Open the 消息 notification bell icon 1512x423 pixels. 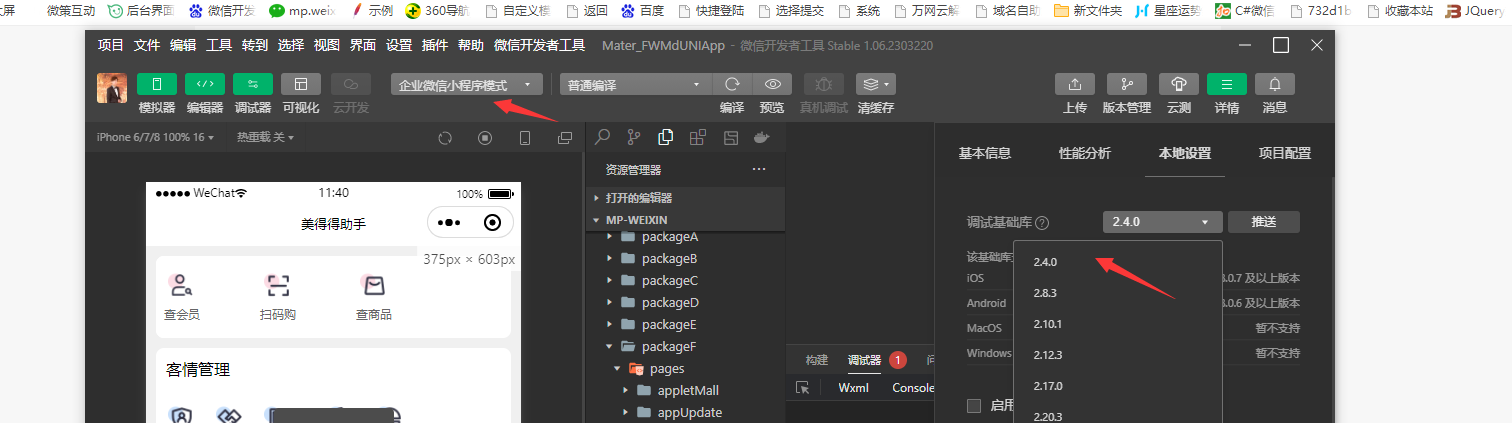coord(1275,85)
